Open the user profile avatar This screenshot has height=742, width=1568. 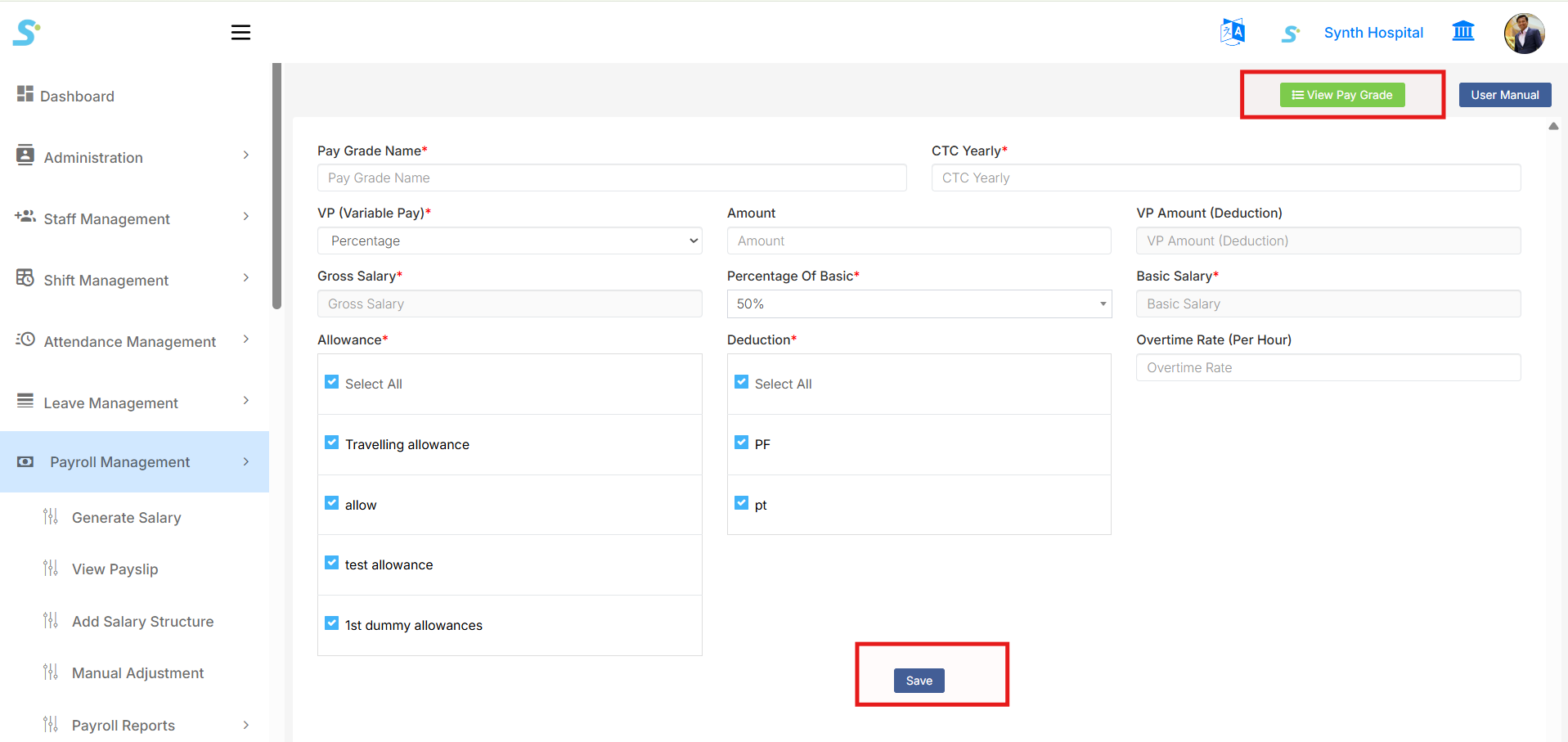(x=1525, y=34)
